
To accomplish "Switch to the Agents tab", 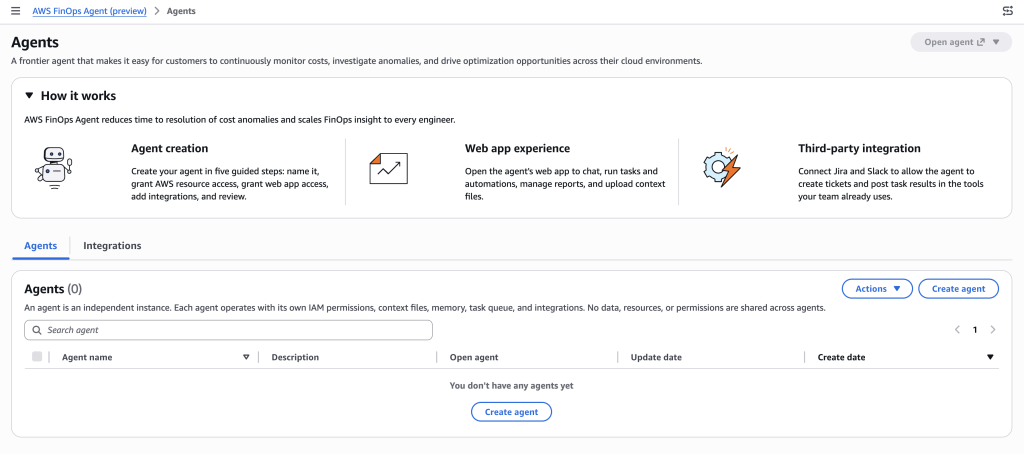I will [x=40, y=246].
